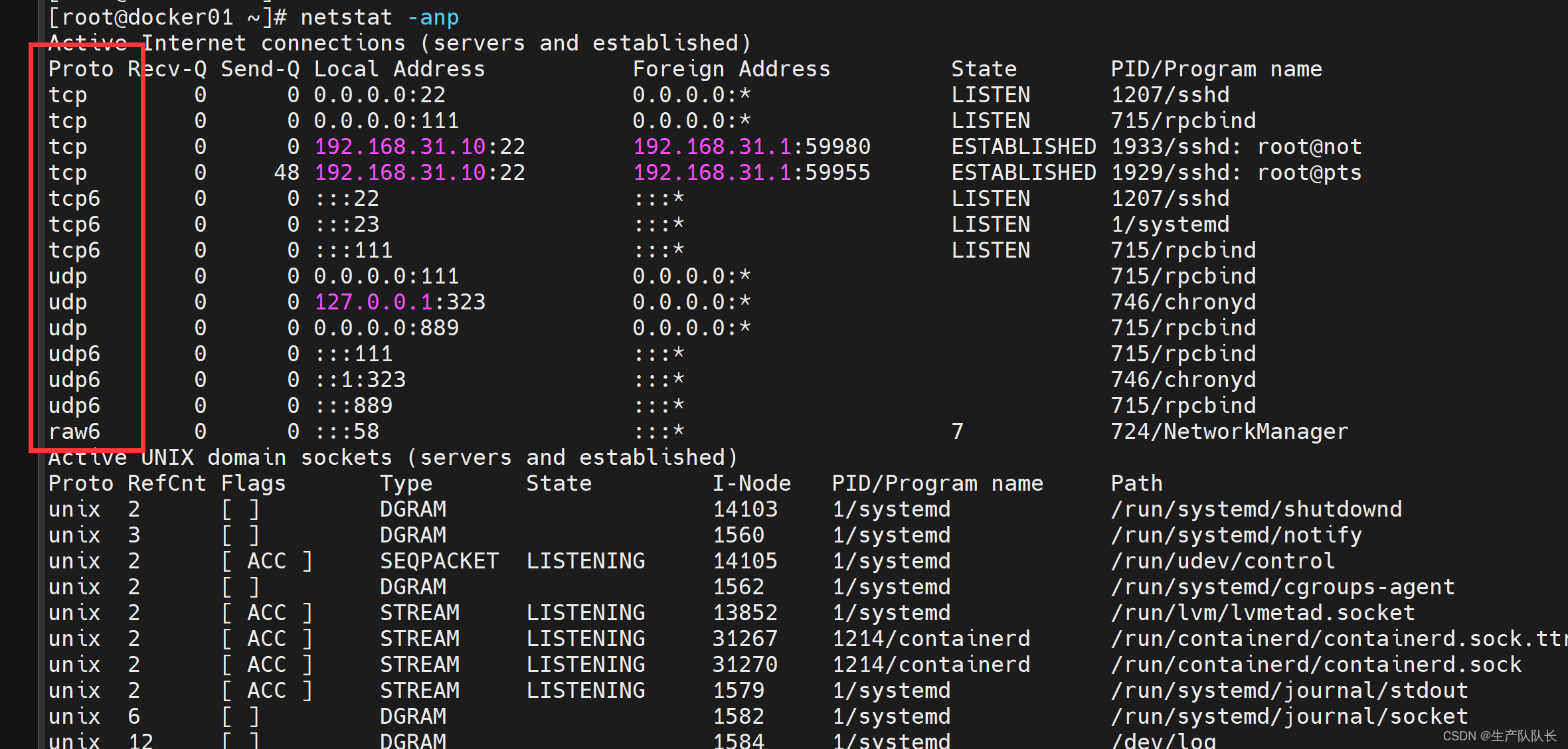This screenshot has width=1568, height=749.
Task: Click the Active Internet connections heading
Action: pyautogui.click(x=399, y=43)
